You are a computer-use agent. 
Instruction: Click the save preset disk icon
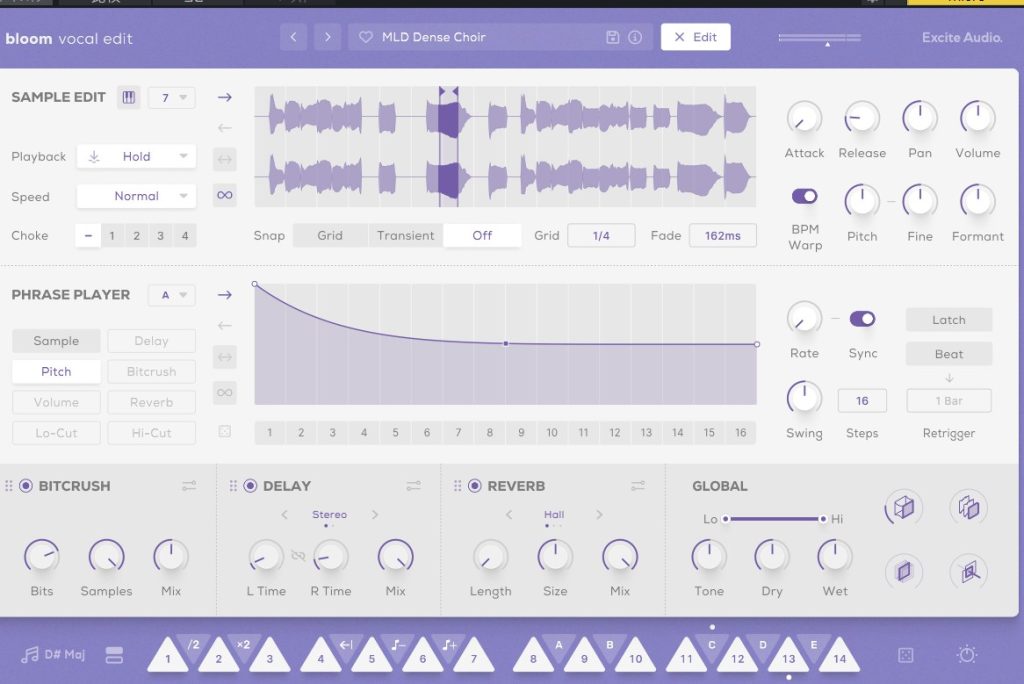[613, 37]
